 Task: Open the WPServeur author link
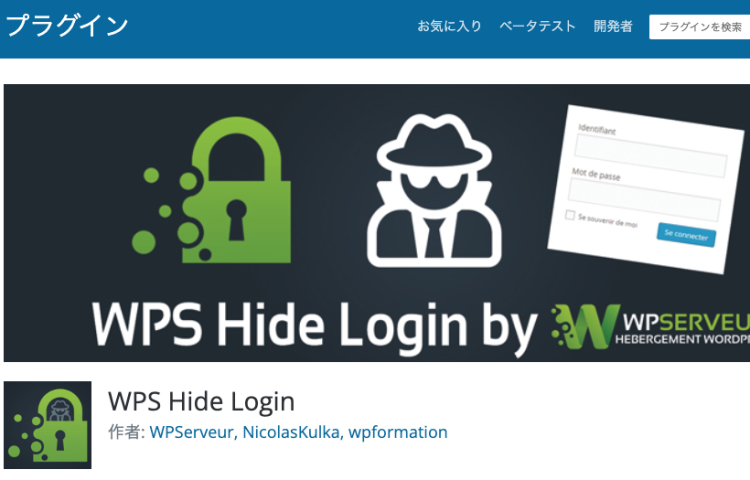191,432
